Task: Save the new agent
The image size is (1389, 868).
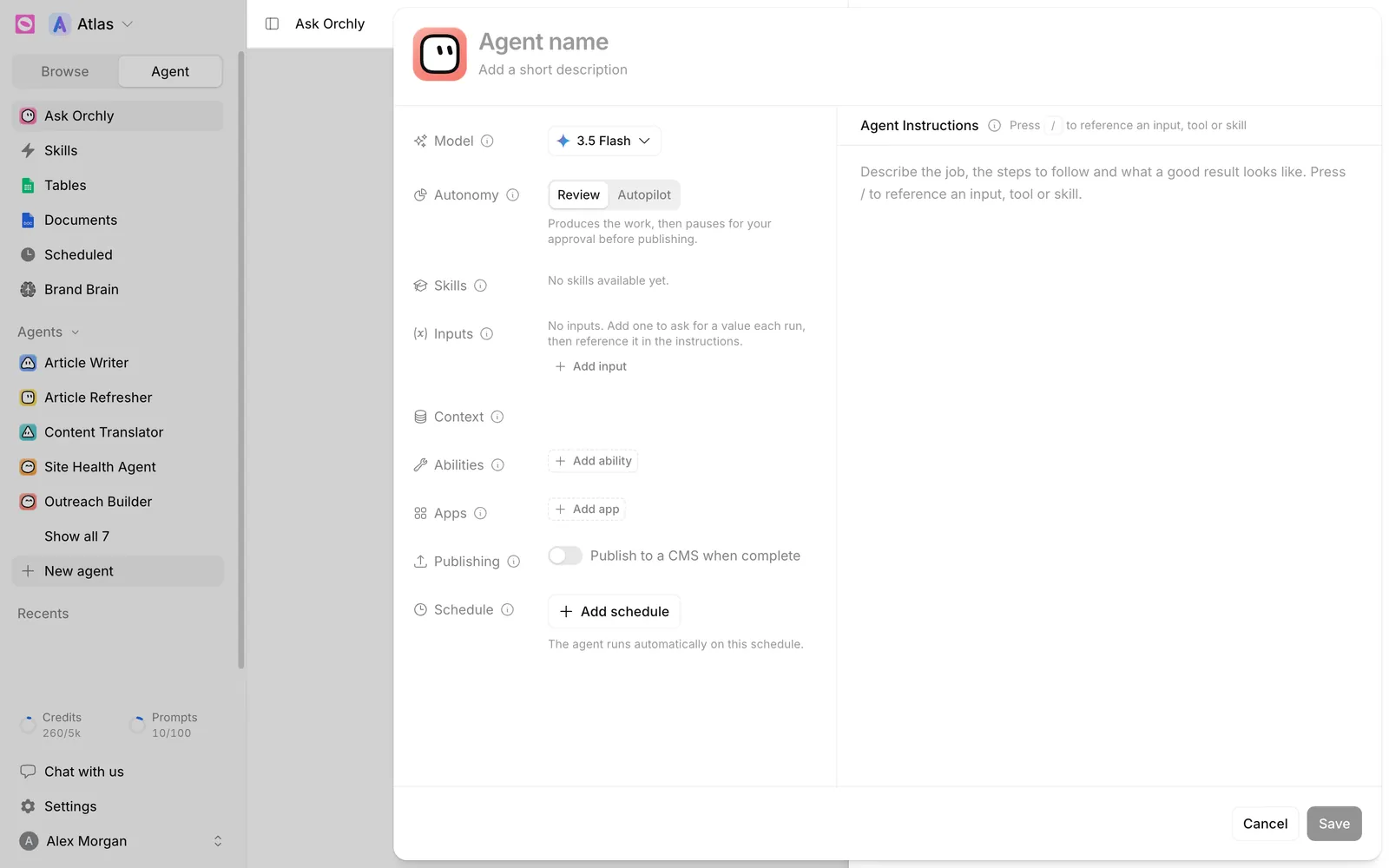Action: tap(1334, 824)
